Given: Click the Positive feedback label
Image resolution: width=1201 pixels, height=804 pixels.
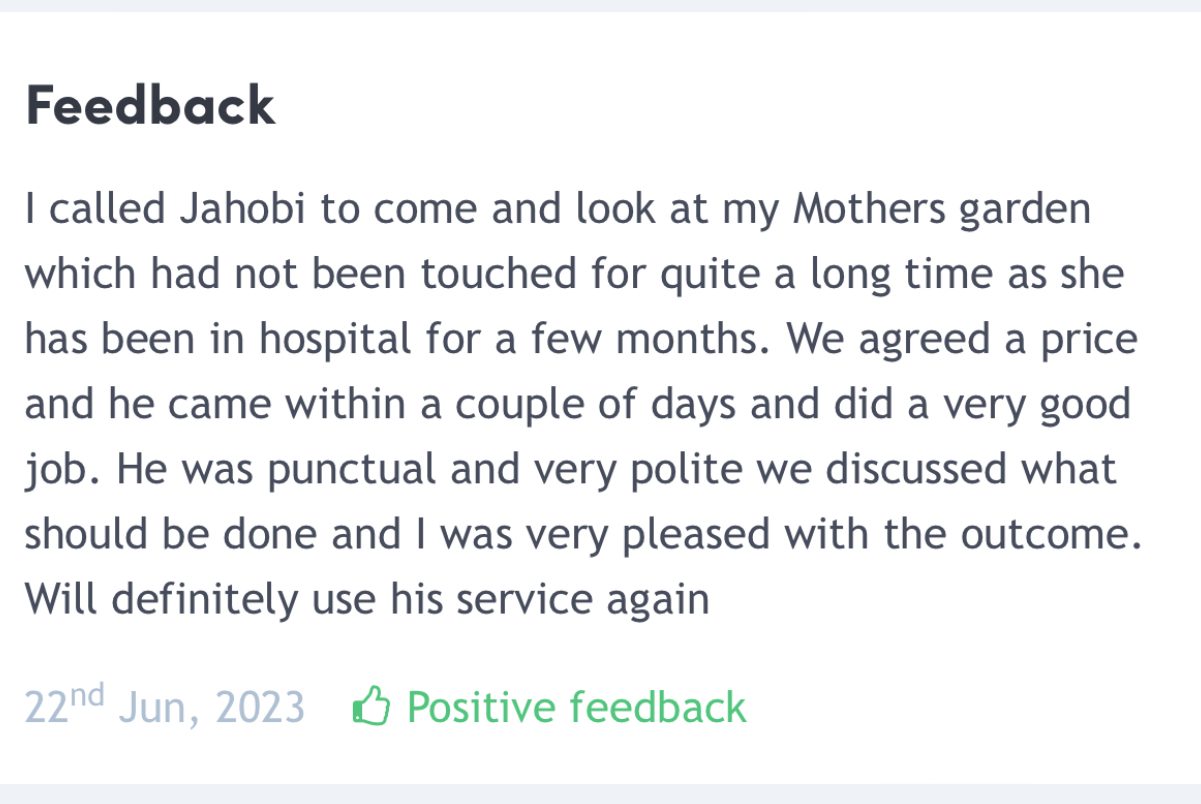Looking at the screenshot, I should coord(576,707).
